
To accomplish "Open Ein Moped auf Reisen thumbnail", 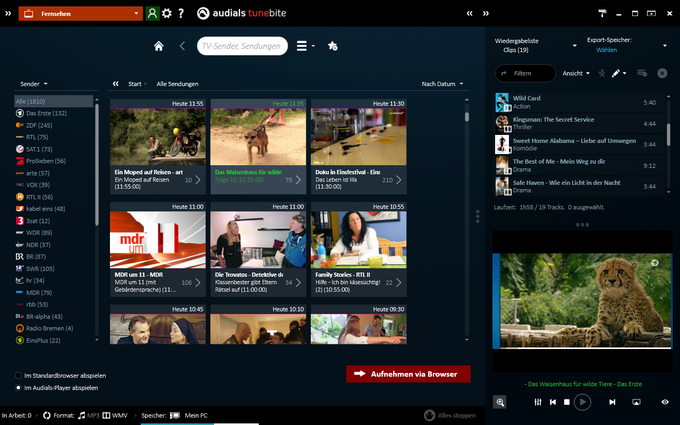I will (158, 136).
